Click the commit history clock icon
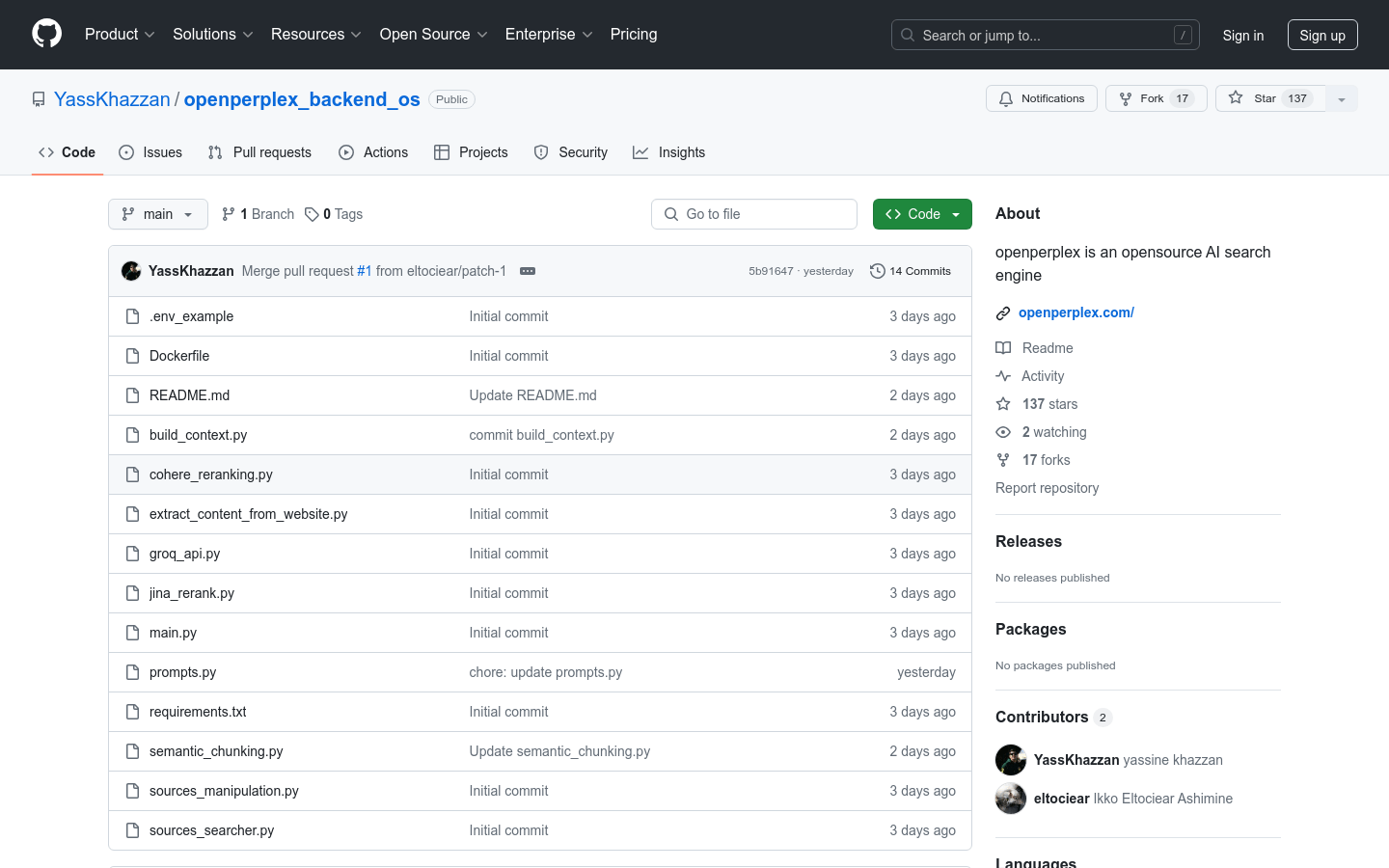This screenshot has height=868, width=1389. coord(877,271)
